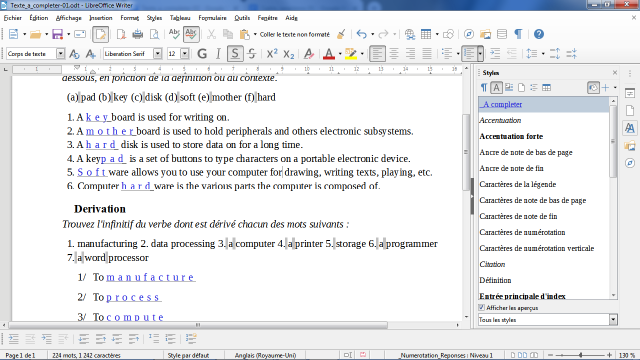Click 'Anglais (Royaume-Uni)' language in status bar
This screenshot has height=360, width=640.
click(265, 355)
